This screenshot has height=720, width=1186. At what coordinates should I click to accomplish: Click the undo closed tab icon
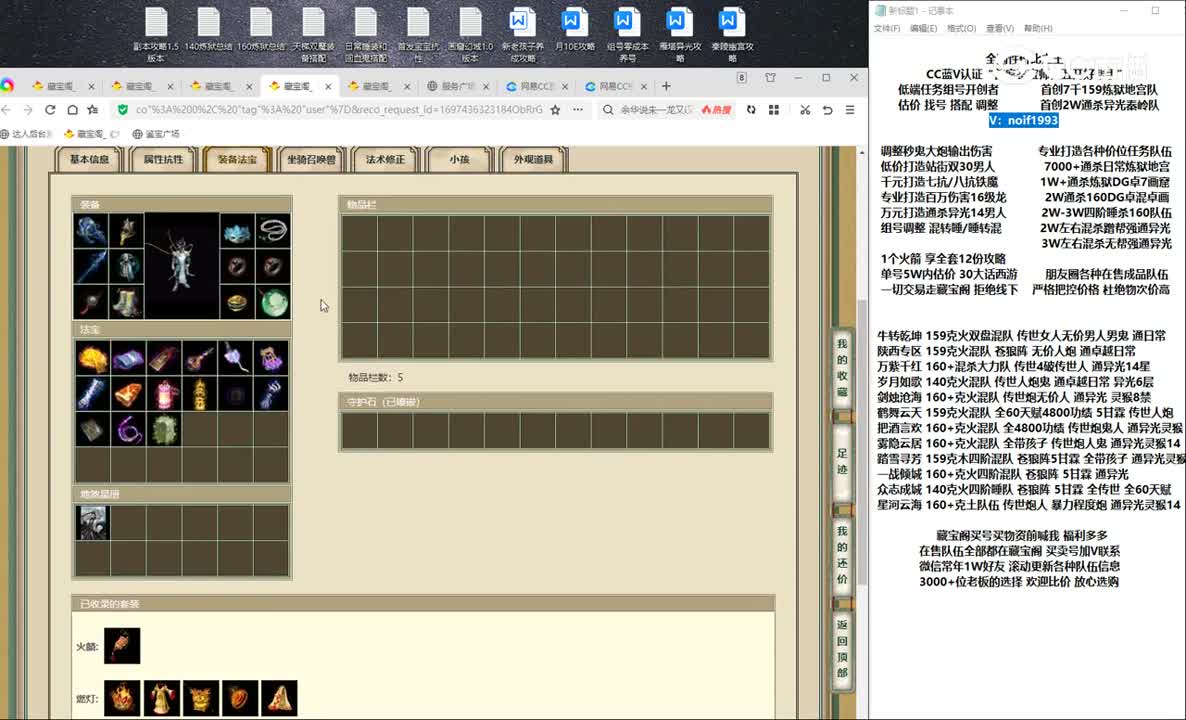click(x=827, y=110)
